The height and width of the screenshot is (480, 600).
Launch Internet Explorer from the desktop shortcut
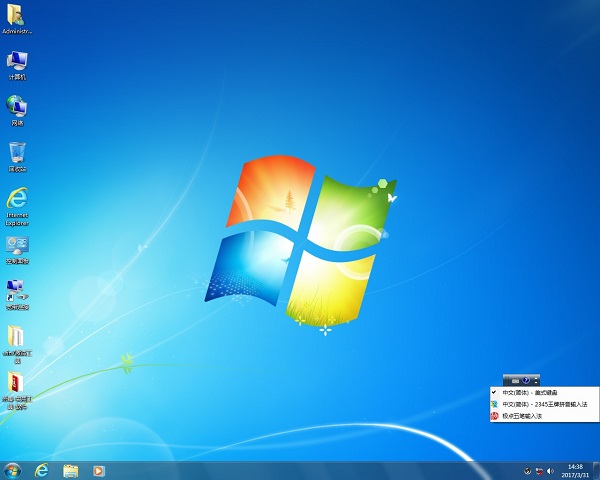tap(17, 198)
